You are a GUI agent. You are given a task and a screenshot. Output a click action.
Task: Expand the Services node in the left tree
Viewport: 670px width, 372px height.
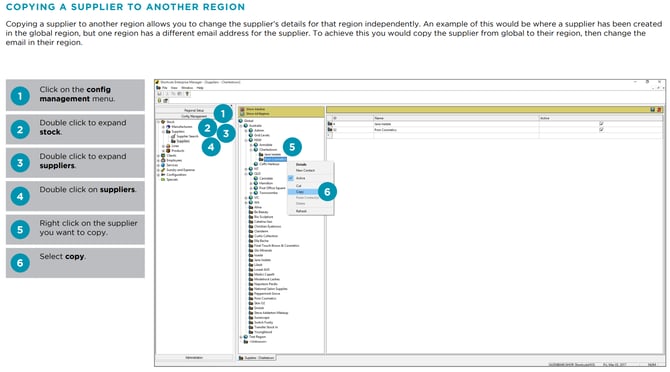pos(159,165)
